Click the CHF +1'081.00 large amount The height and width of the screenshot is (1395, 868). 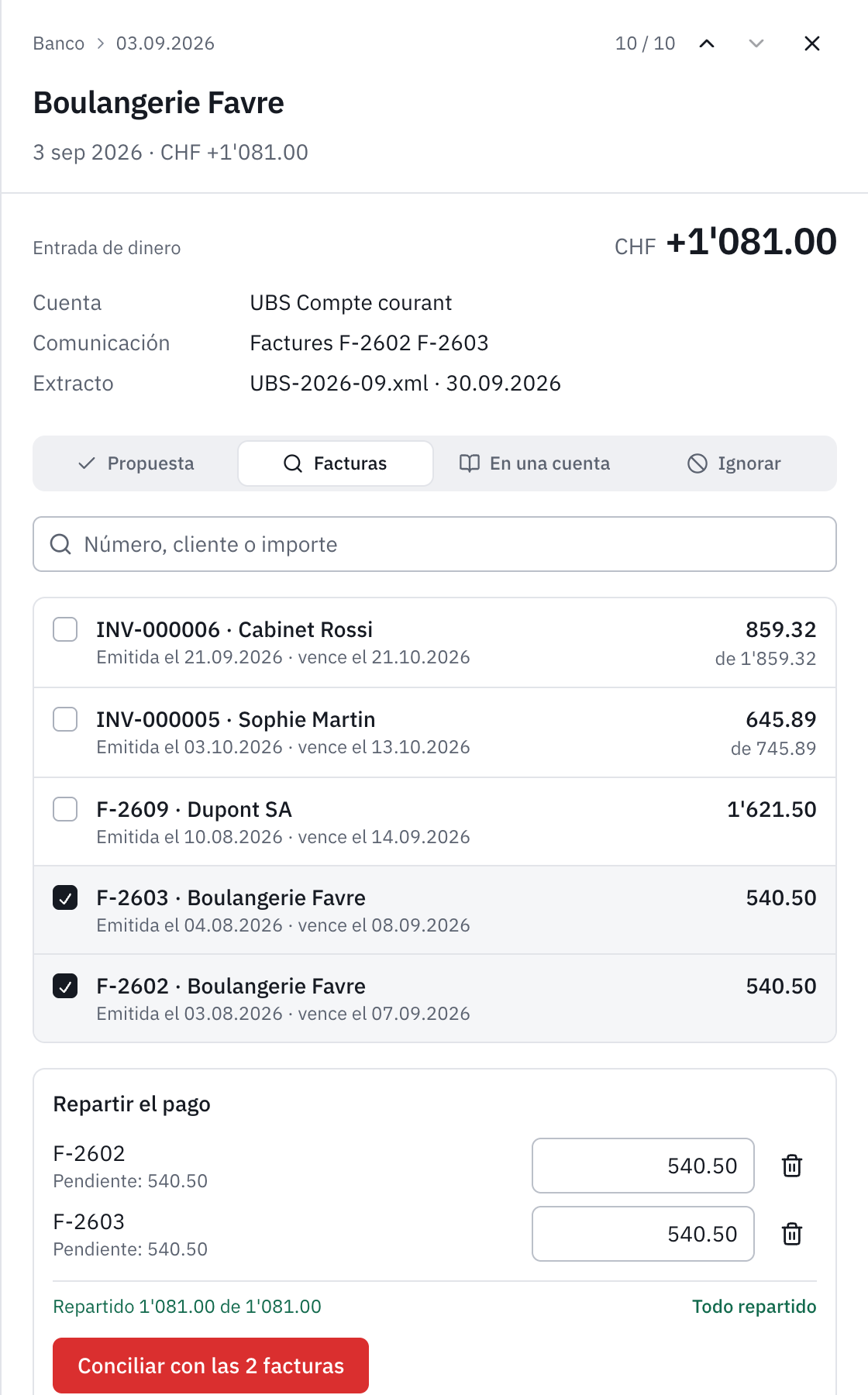pos(725,242)
